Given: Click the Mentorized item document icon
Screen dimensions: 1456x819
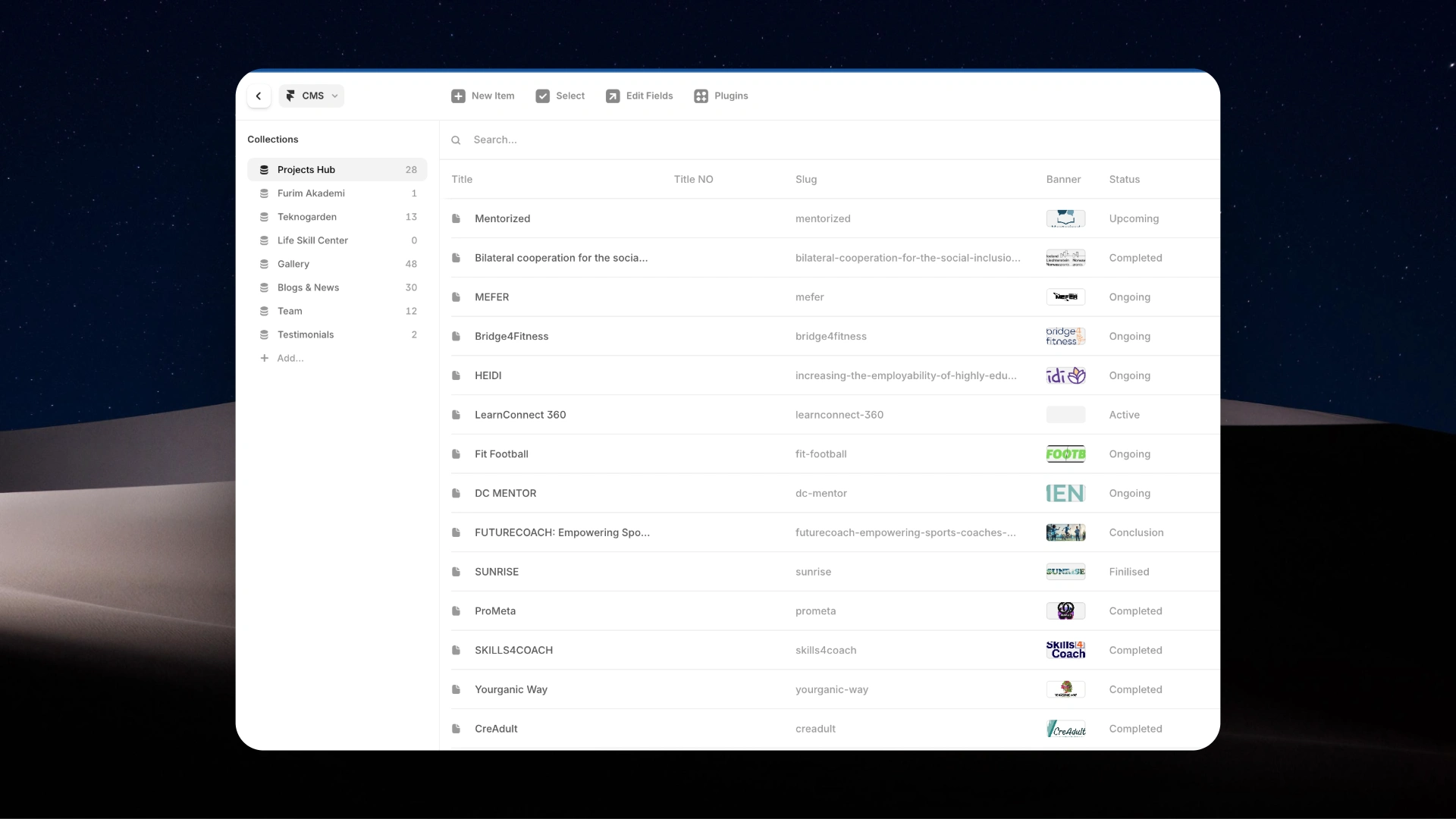Looking at the screenshot, I should pyautogui.click(x=456, y=218).
